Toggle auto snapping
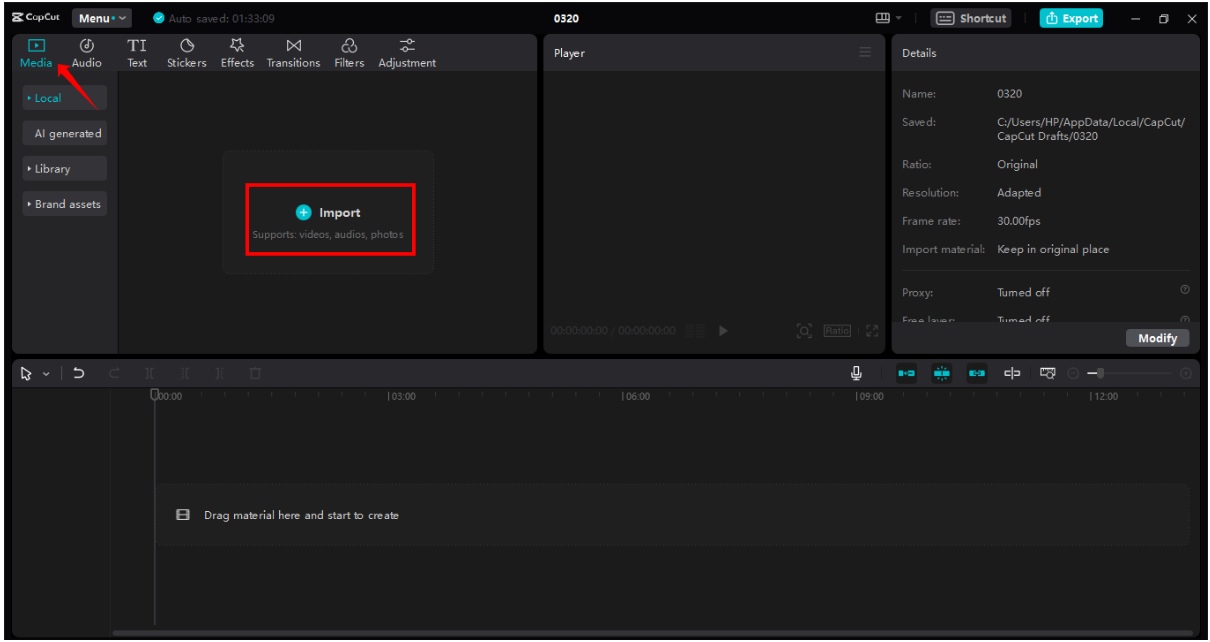Screen dimensions: 1210x642 pos(941,373)
